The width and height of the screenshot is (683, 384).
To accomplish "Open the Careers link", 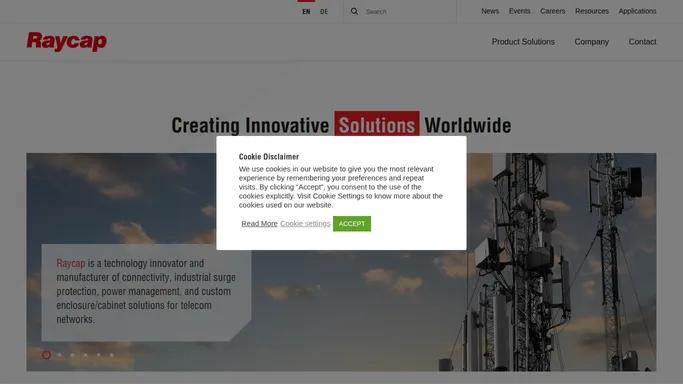I will coord(553,11).
